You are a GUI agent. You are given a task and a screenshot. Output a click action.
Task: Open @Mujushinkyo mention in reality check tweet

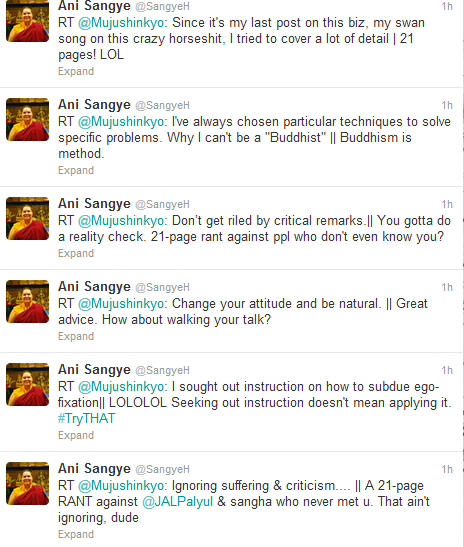(121, 221)
